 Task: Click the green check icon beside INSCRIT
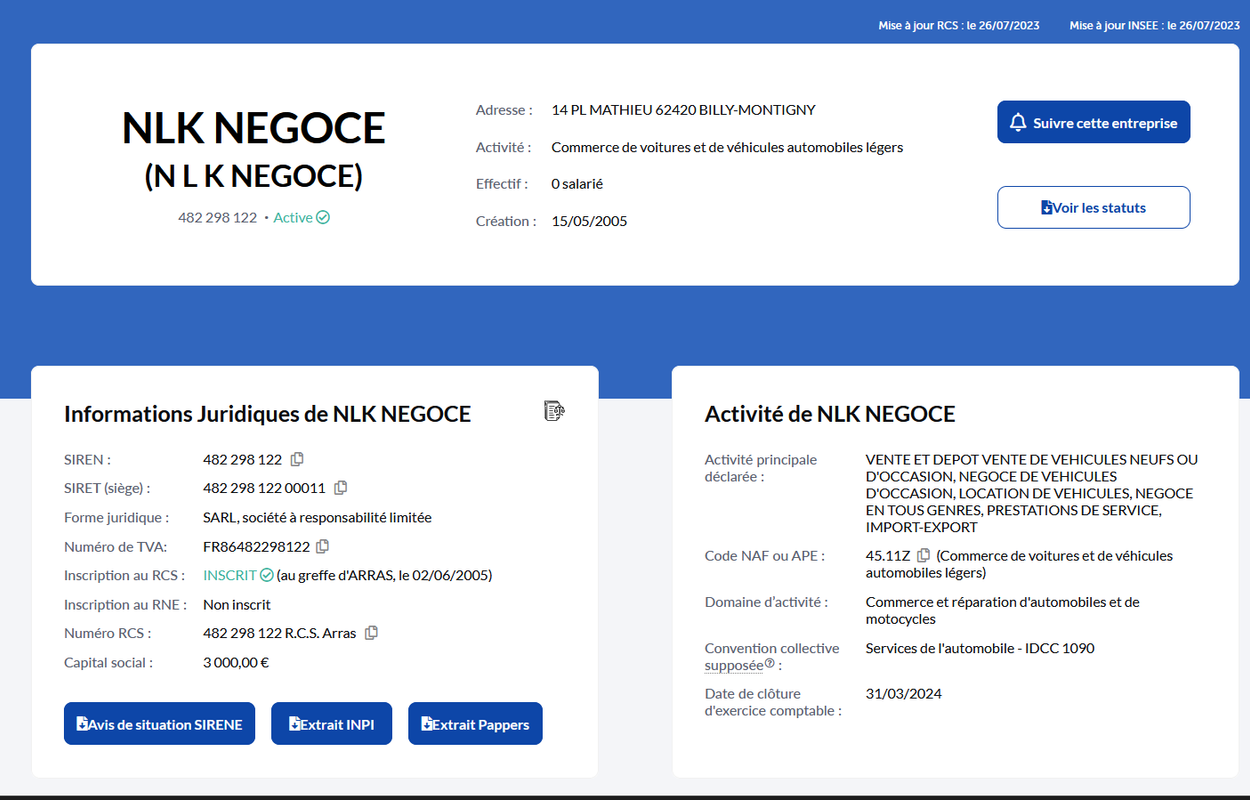tap(266, 575)
